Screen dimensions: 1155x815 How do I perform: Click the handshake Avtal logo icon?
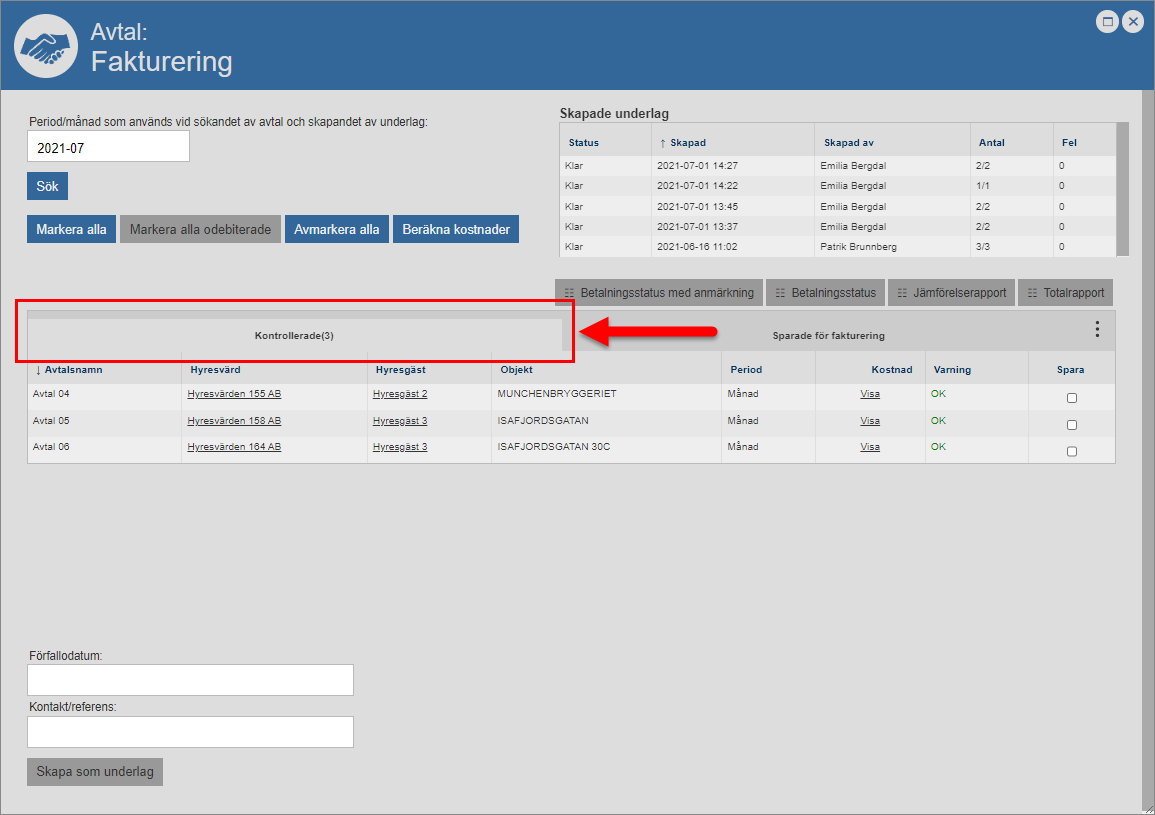point(45,46)
